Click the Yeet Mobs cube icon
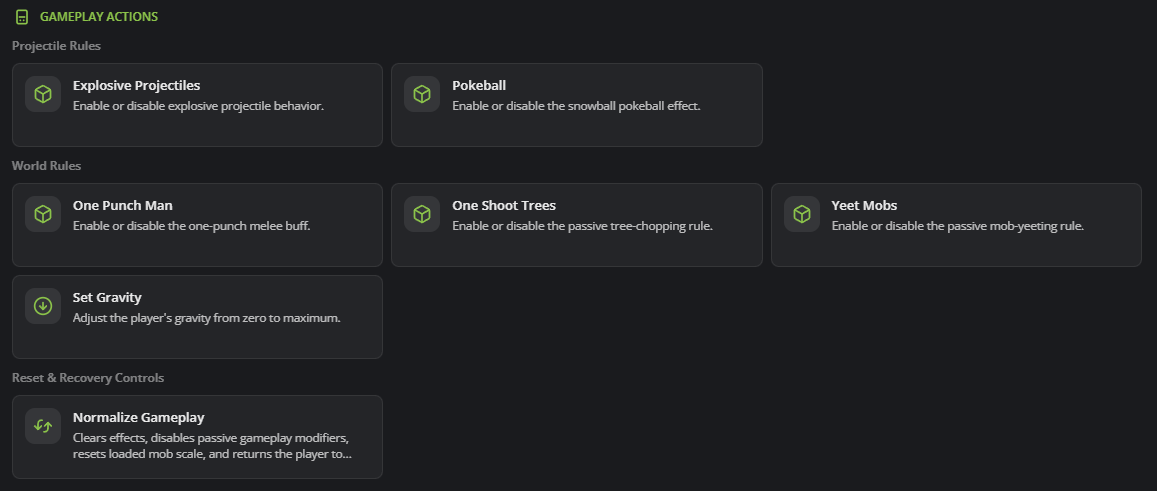 (x=802, y=214)
